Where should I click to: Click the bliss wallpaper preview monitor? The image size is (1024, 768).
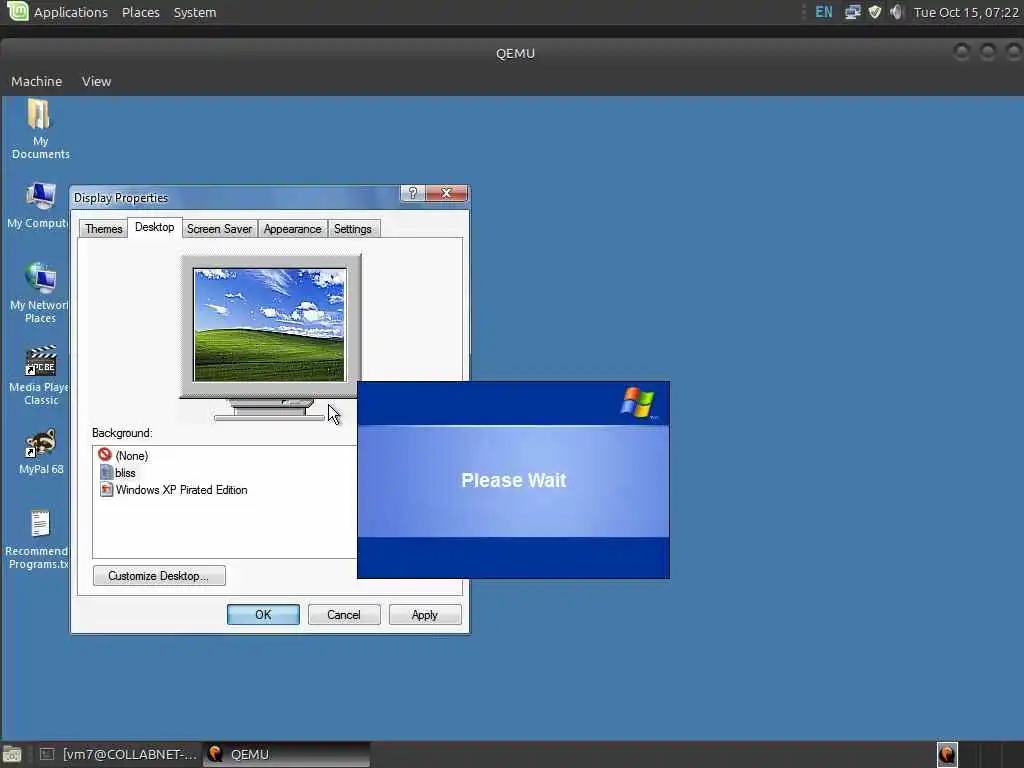(270, 325)
